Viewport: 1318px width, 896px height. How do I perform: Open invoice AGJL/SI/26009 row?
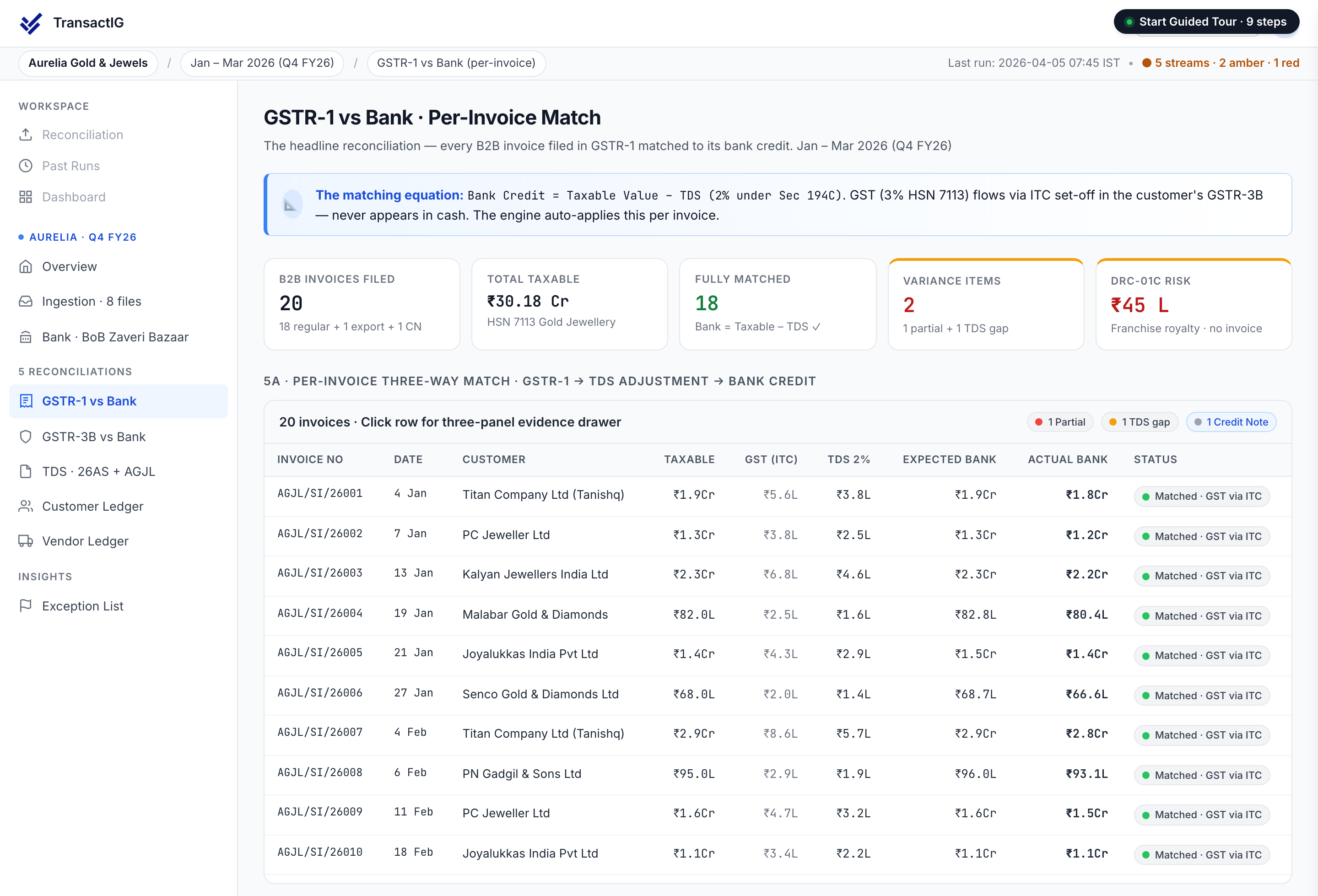click(x=778, y=815)
